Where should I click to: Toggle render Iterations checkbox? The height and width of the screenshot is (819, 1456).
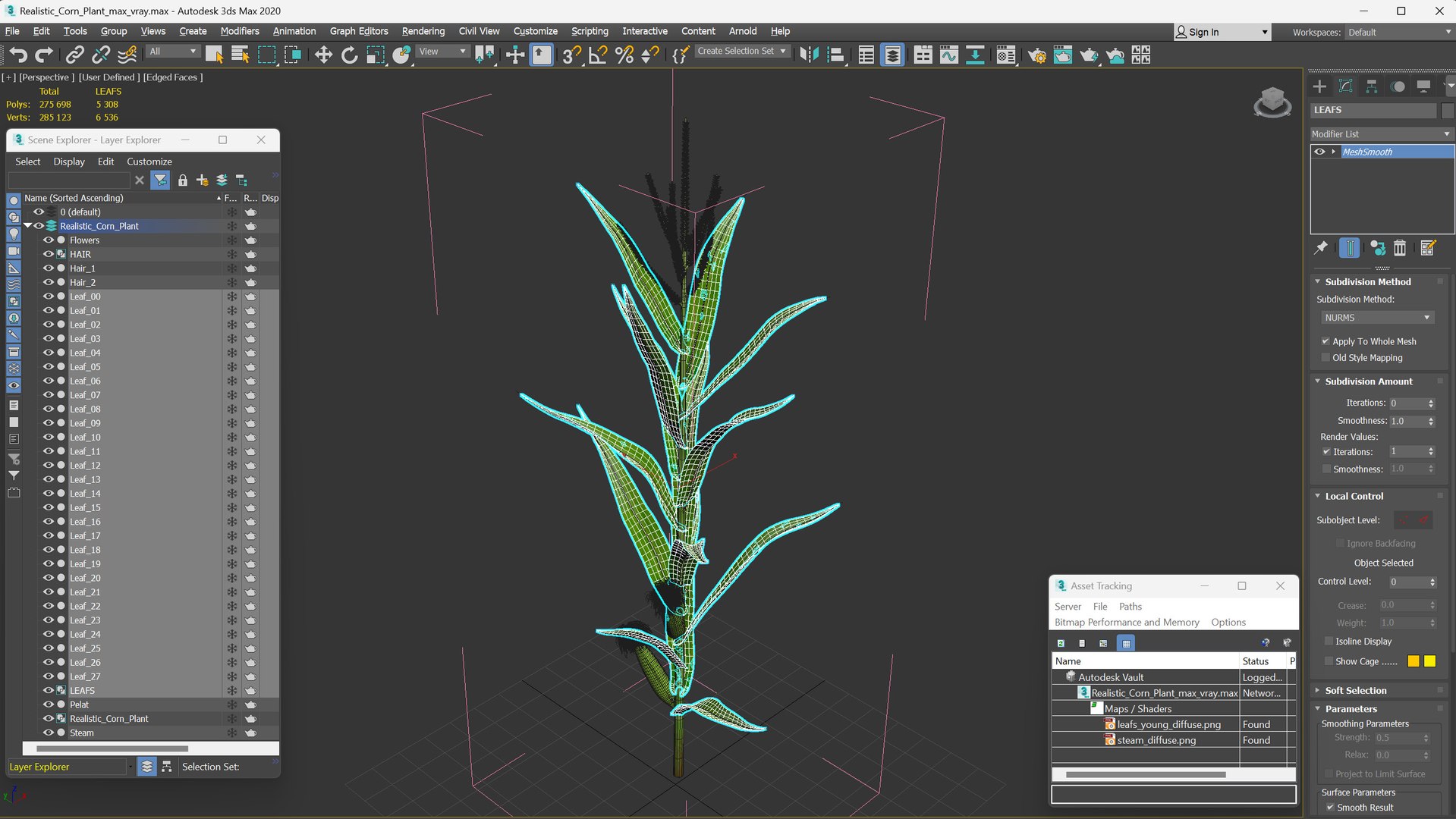tap(1326, 452)
